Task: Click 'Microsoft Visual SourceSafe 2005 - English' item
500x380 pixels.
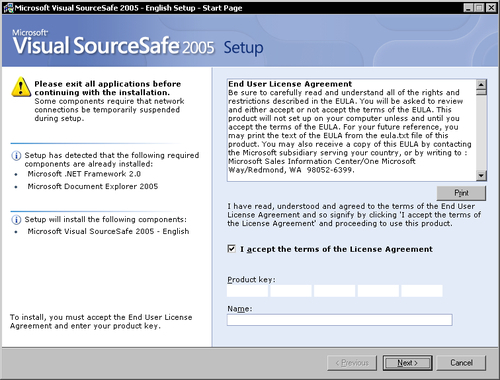Action: coord(108,231)
